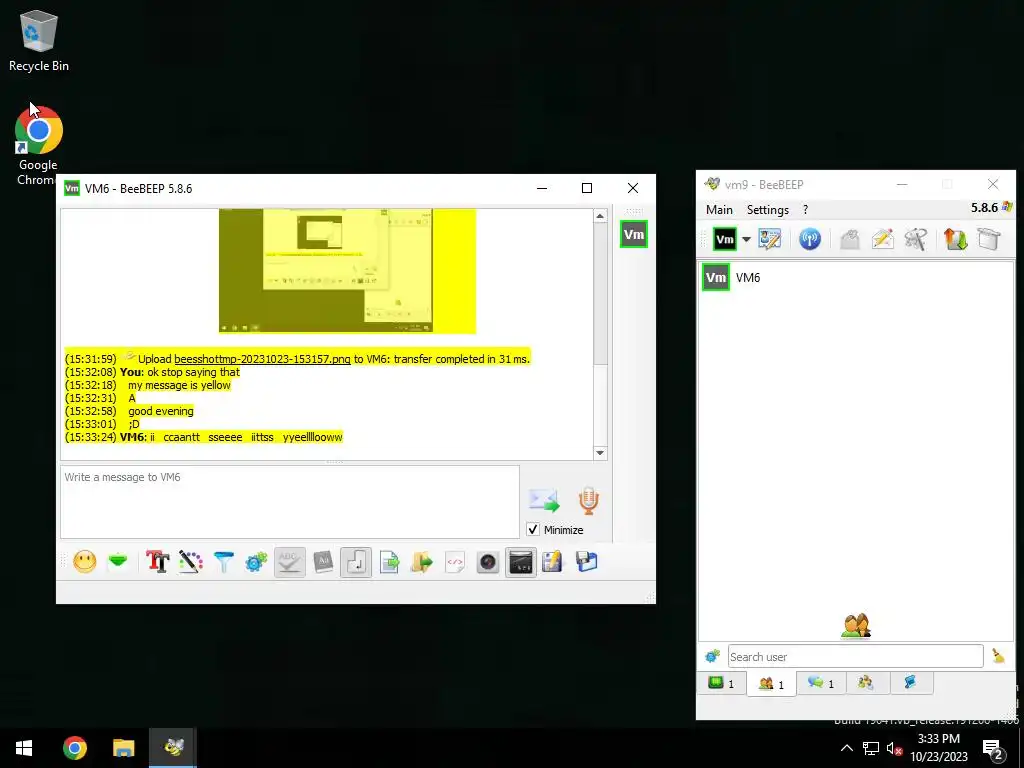The height and width of the screenshot is (768, 1024).
Task: Click the notepad with pencil icon
Action: [x=552, y=562]
